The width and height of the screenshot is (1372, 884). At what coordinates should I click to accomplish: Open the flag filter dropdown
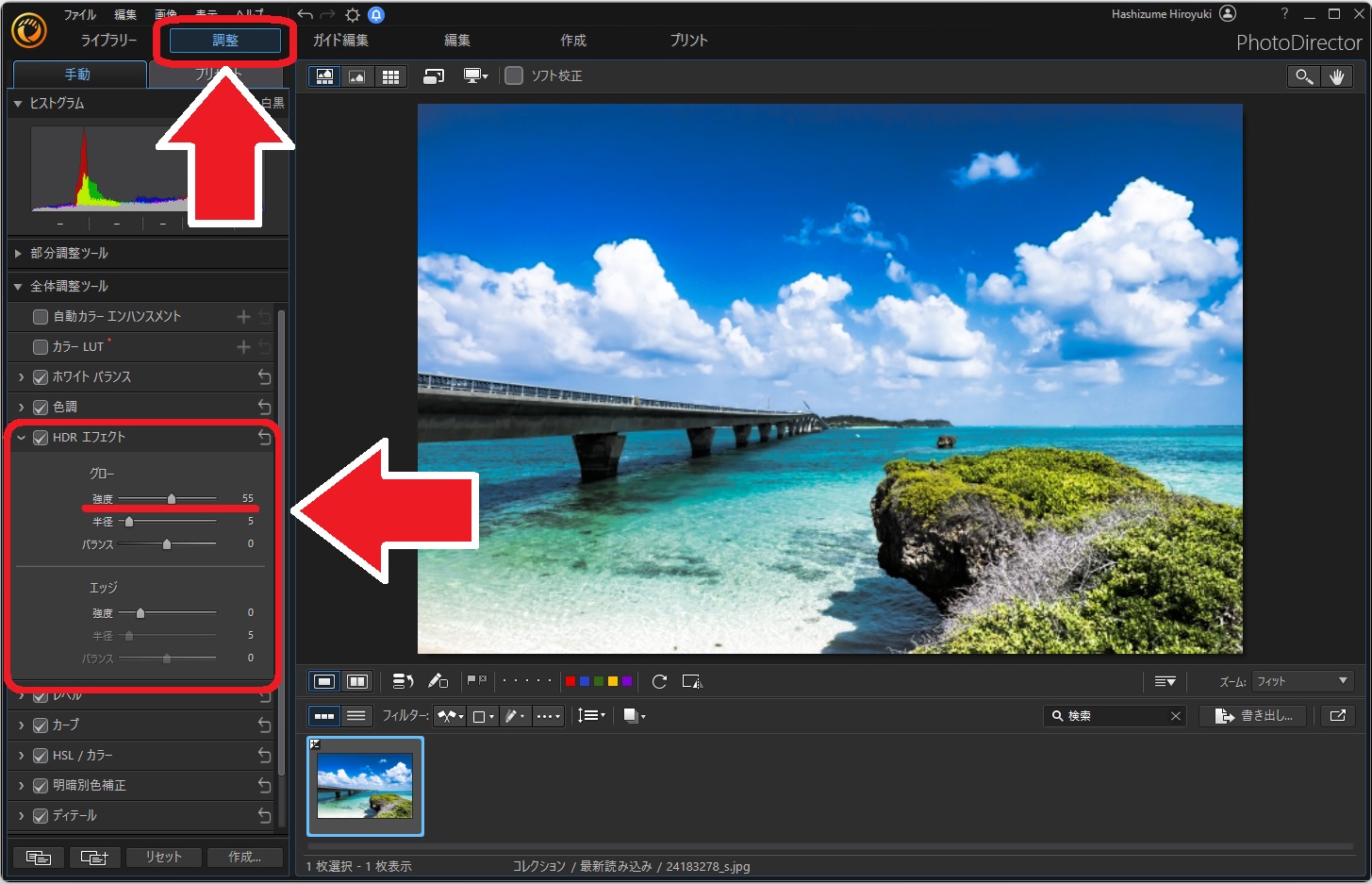tap(452, 716)
